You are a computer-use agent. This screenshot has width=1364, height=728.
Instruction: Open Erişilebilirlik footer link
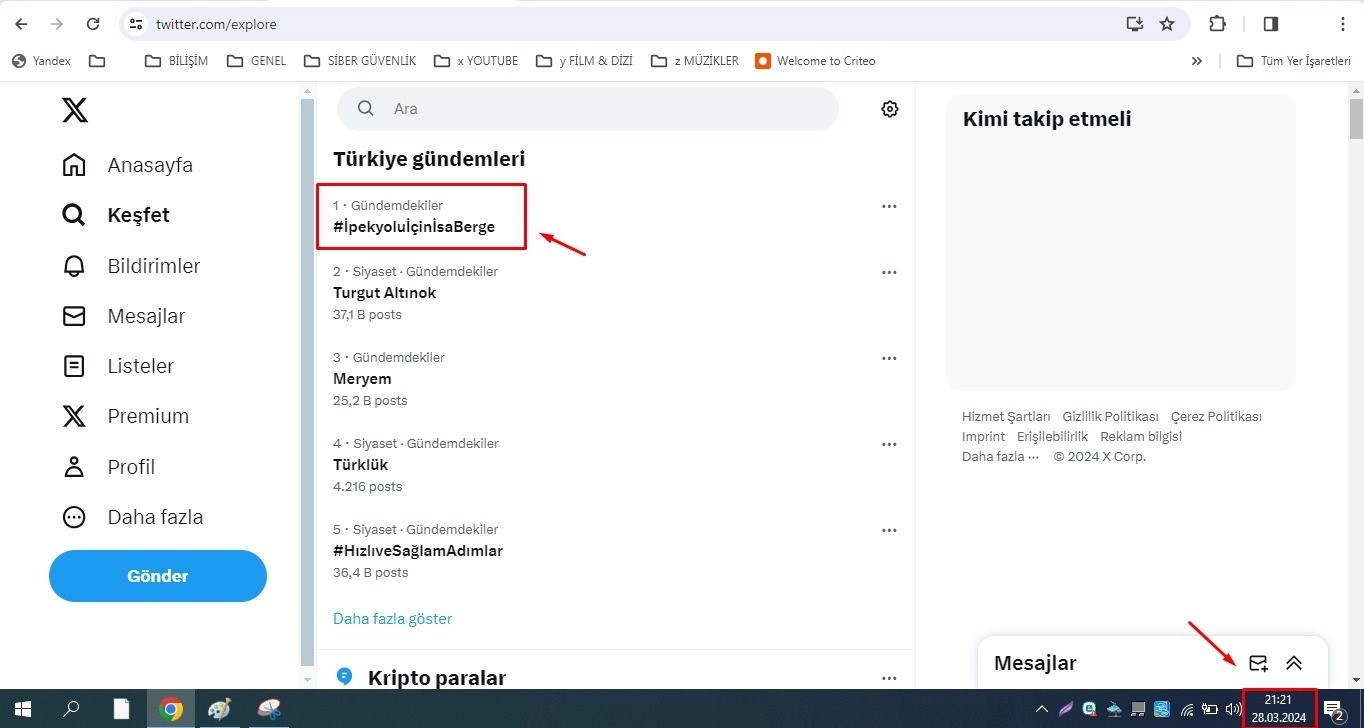1052,436
